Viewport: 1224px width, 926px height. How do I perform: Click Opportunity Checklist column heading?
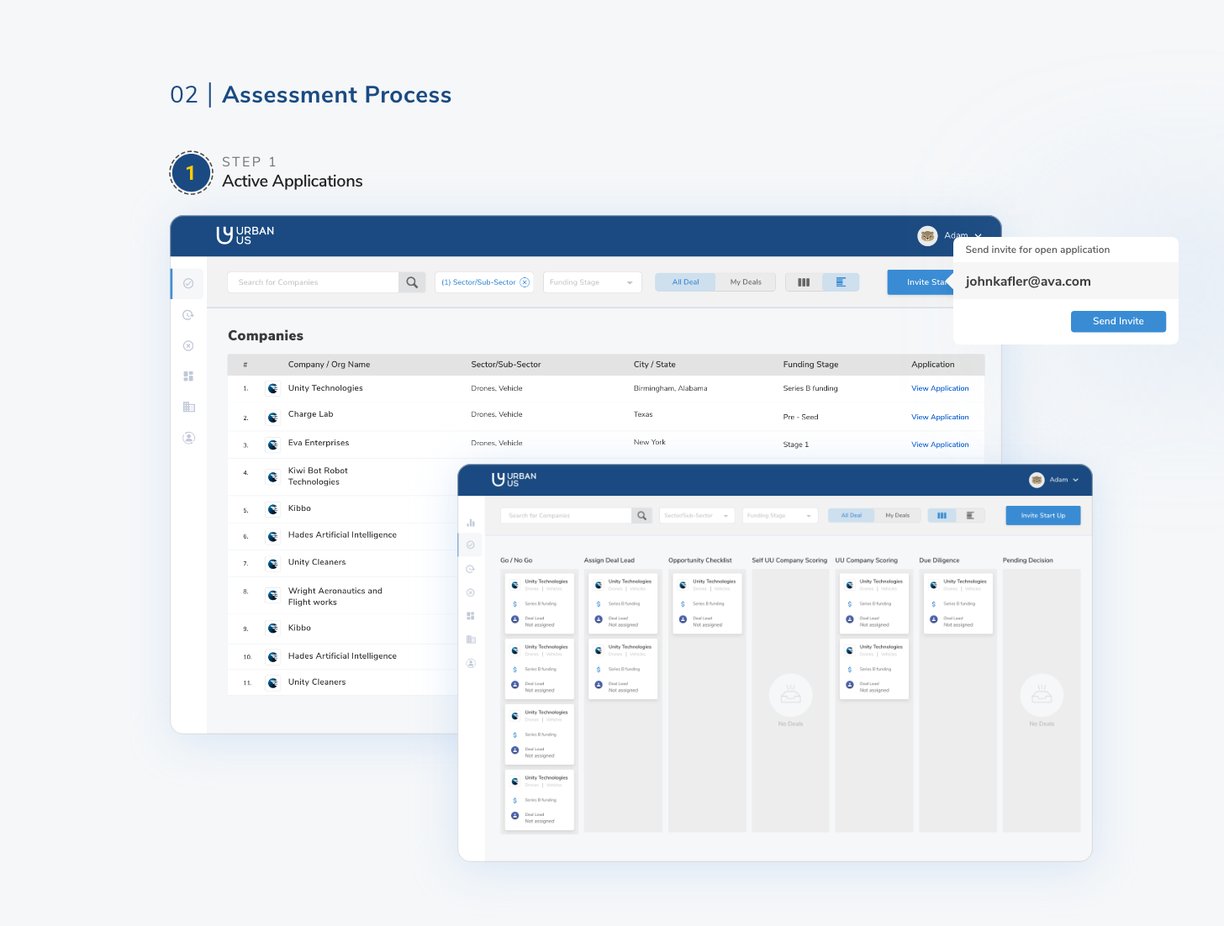(700, 560)
